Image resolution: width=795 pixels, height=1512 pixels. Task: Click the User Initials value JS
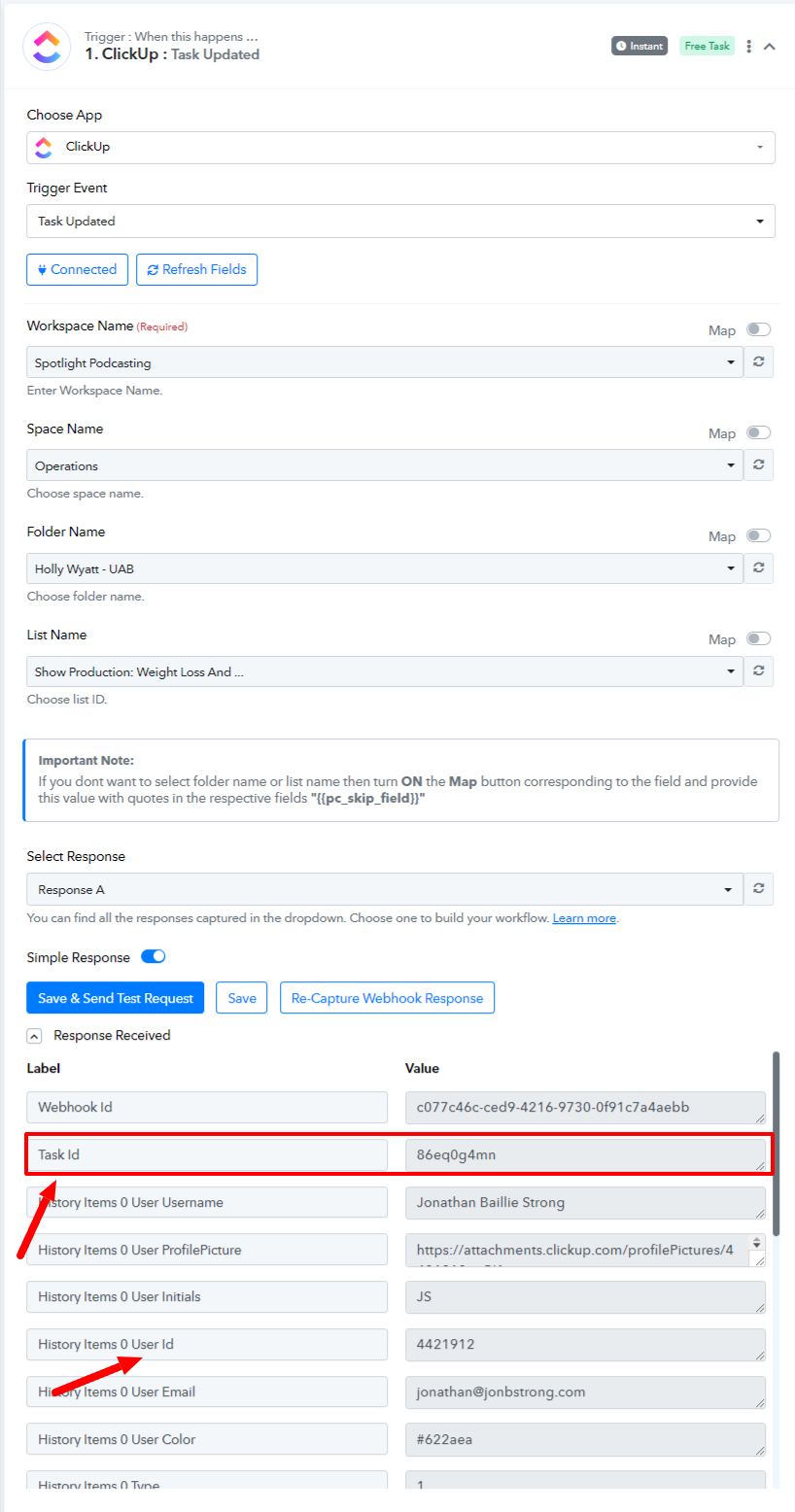(585, 1296)
